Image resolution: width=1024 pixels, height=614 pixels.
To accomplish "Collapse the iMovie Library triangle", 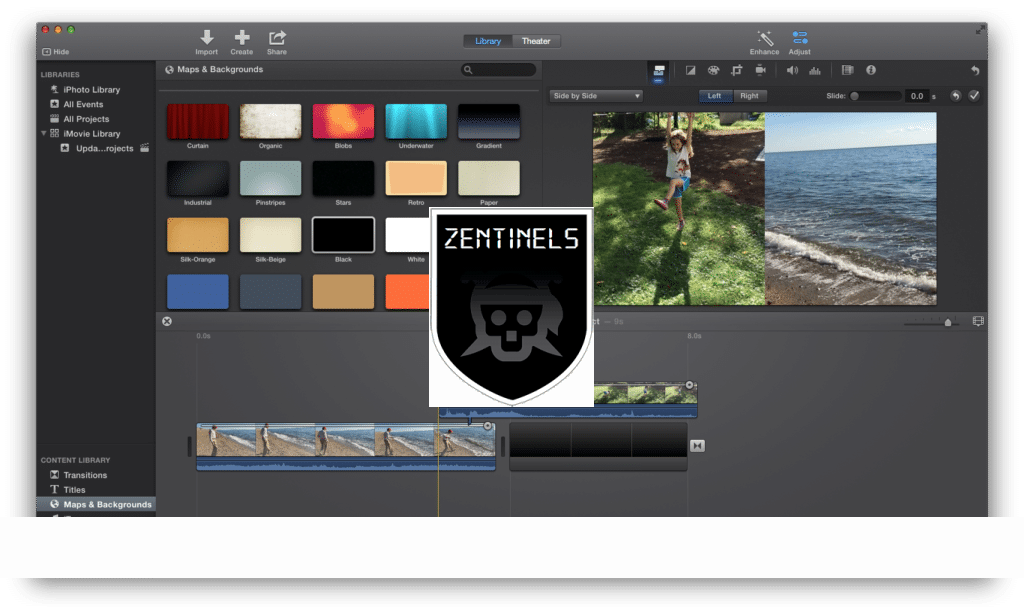I will [x=44, y=133].
